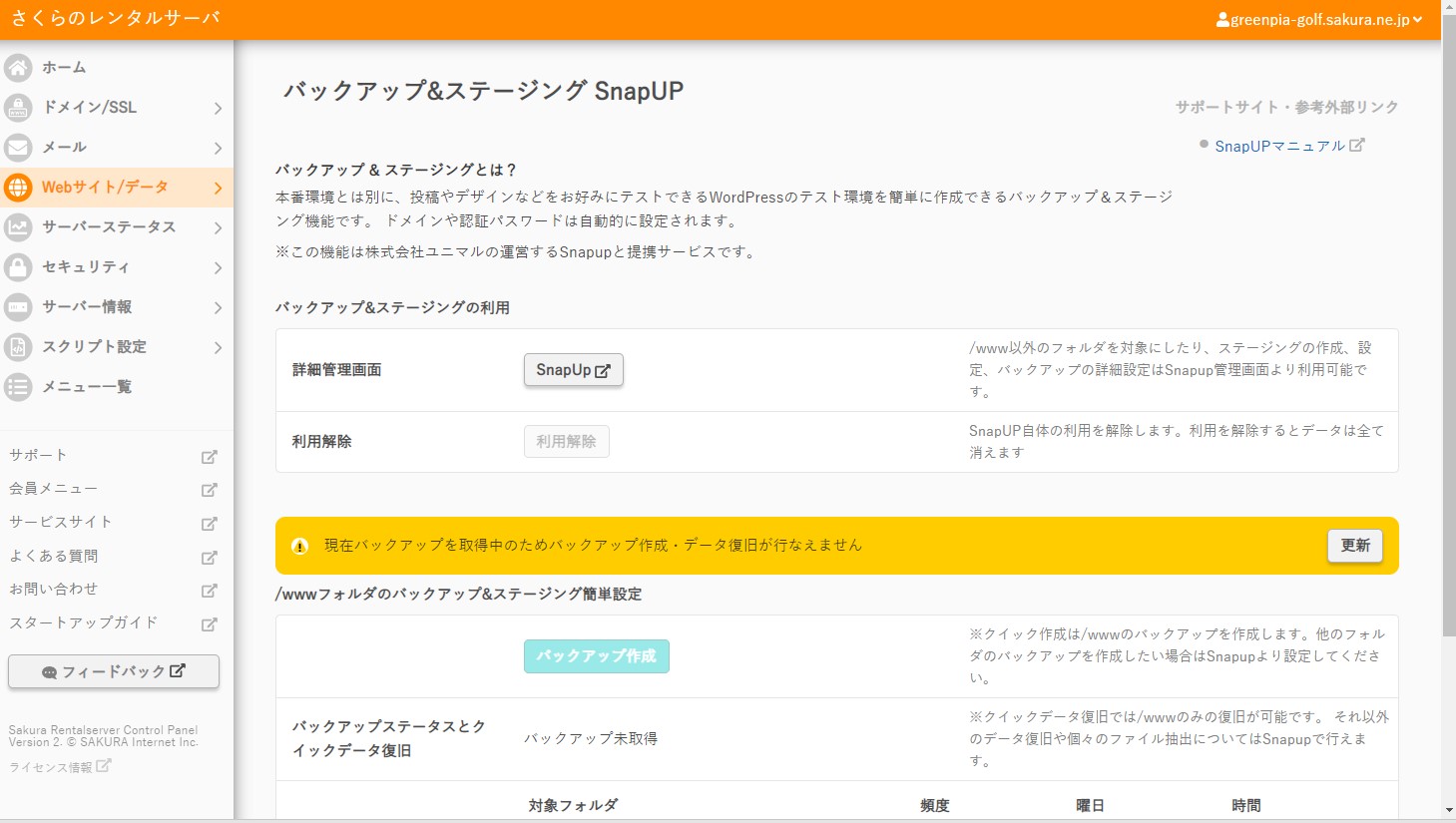The image size is (1456, 823).
Task: Click the 時間 column header
Action: tap(1246, 805)
